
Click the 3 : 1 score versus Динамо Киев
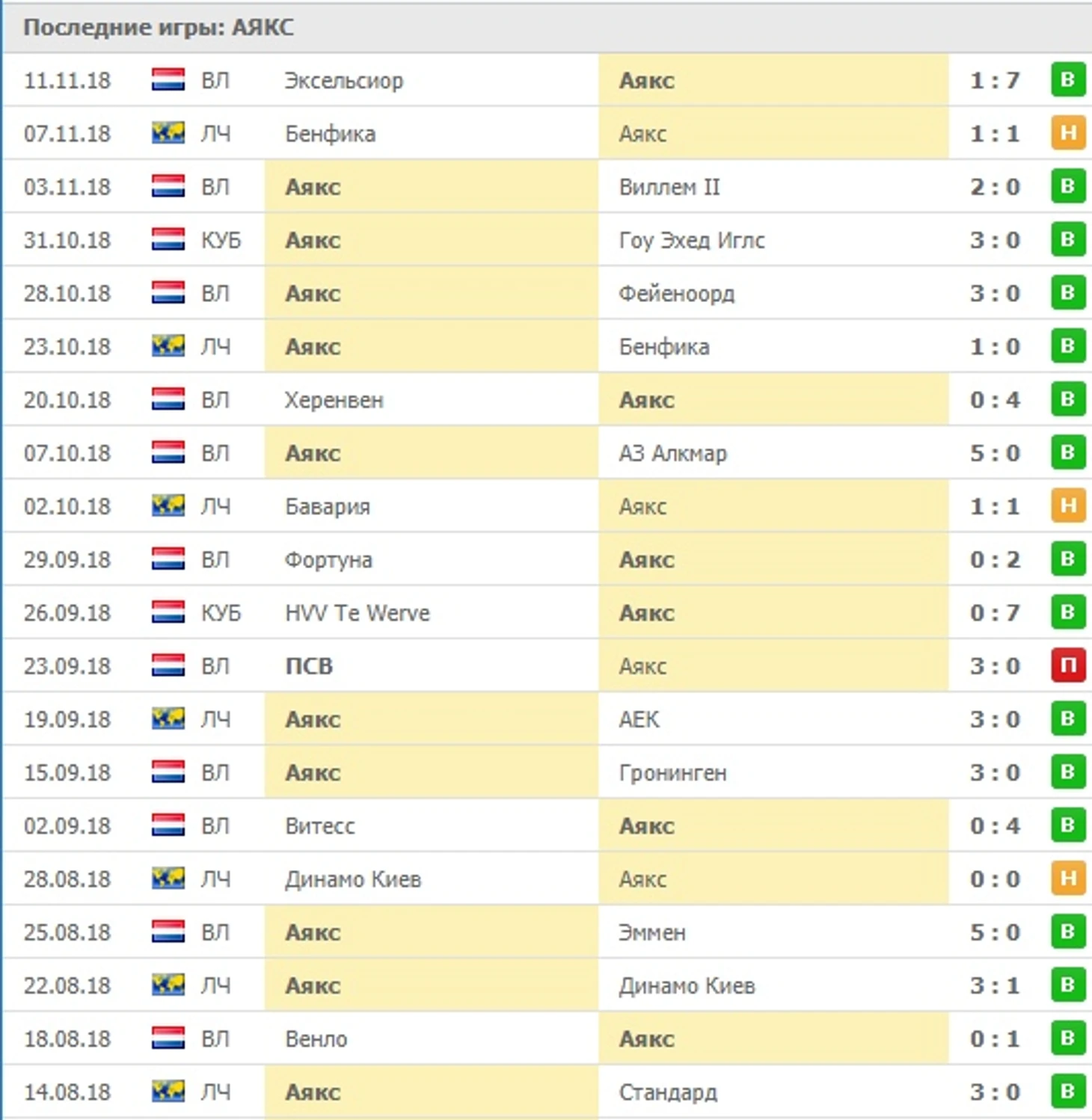994,985
